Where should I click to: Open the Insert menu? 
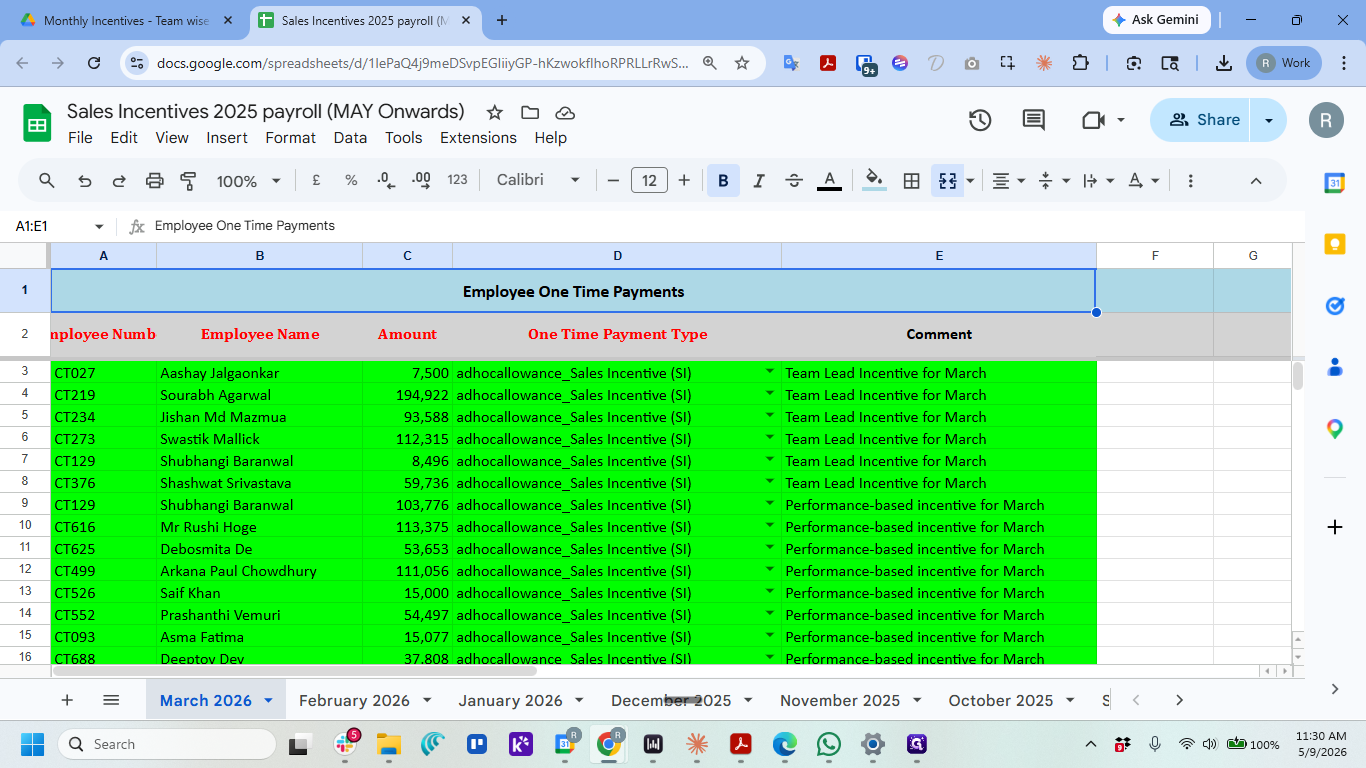point(227,138)
